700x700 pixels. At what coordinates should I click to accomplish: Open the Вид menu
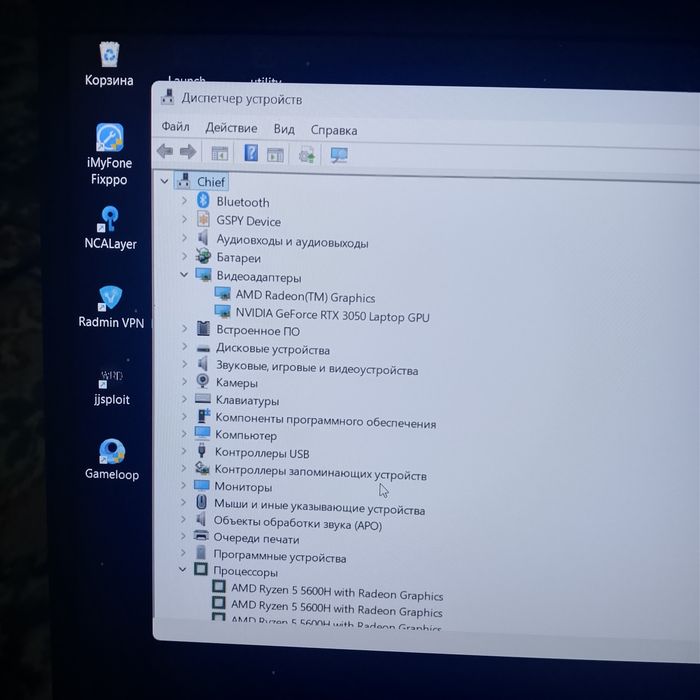[284, 129]
